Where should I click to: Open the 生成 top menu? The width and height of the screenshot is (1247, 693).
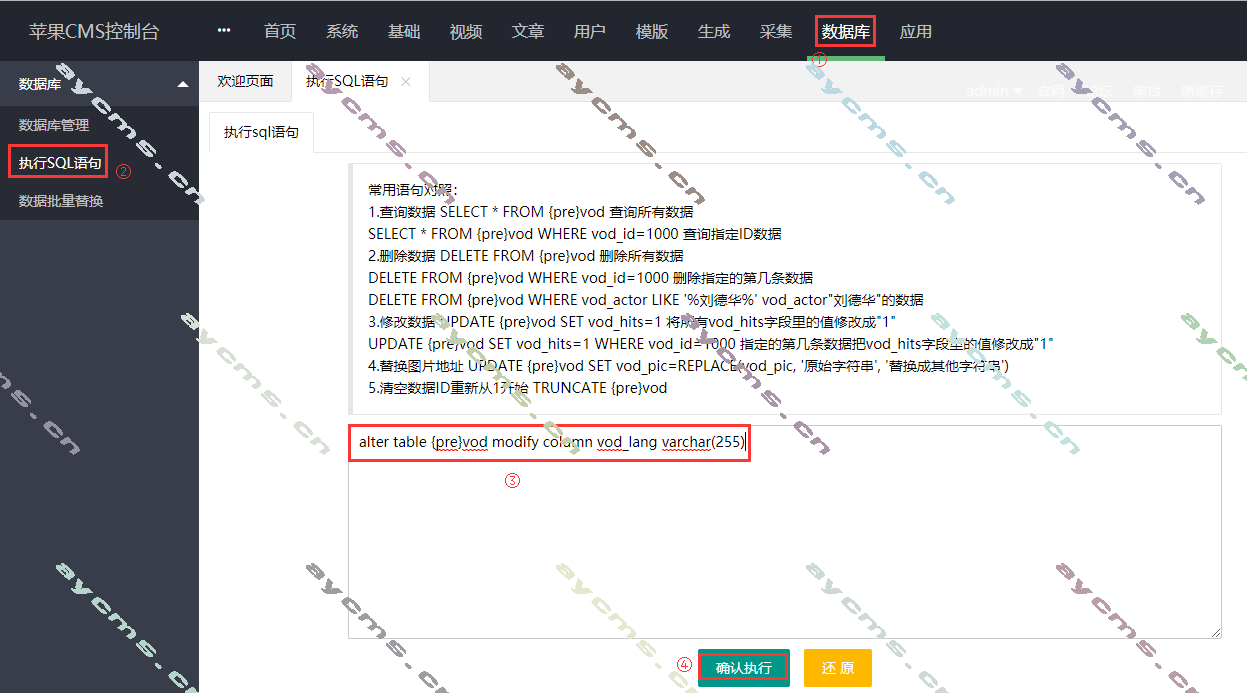tap(714, 32)
